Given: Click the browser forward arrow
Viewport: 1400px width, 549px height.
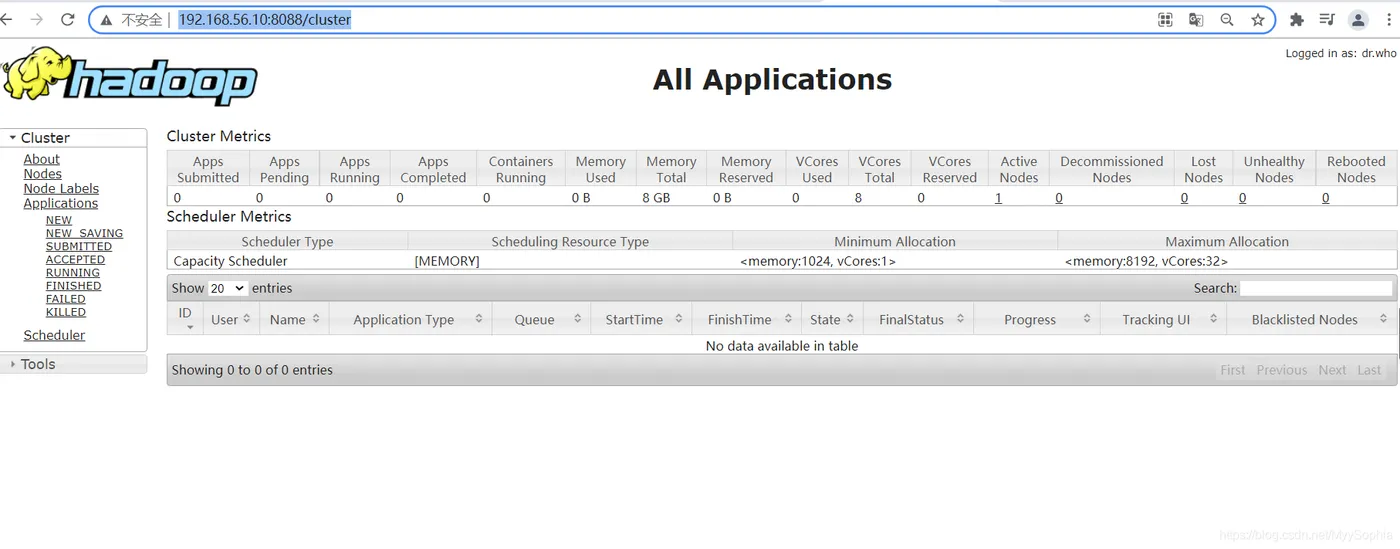Looking at the screenshot, I should tap(37, 19).
